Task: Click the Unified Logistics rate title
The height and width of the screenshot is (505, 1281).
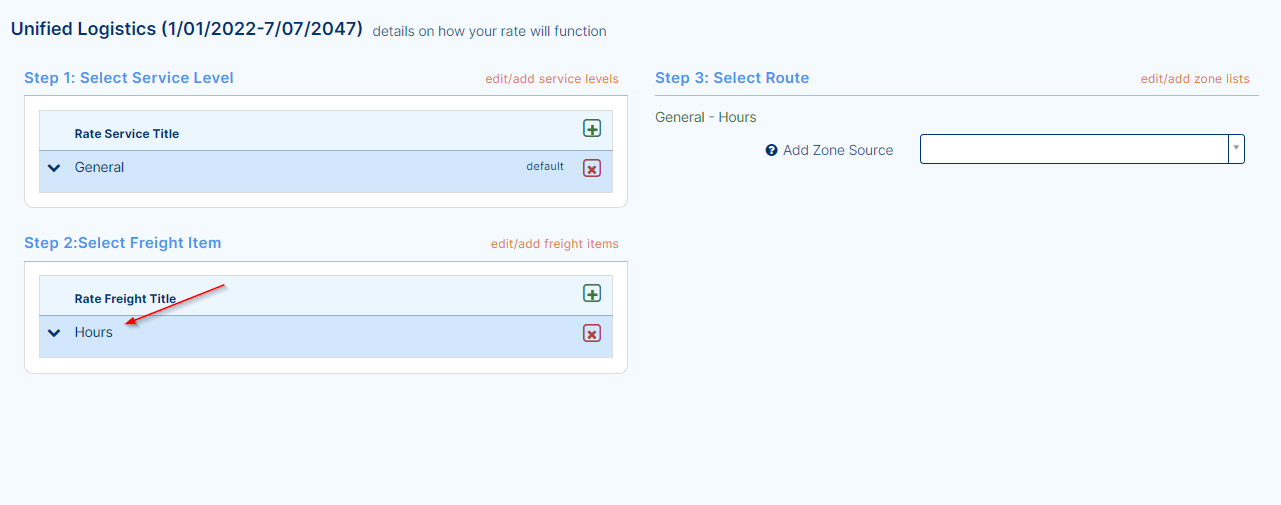Action: 186,29
